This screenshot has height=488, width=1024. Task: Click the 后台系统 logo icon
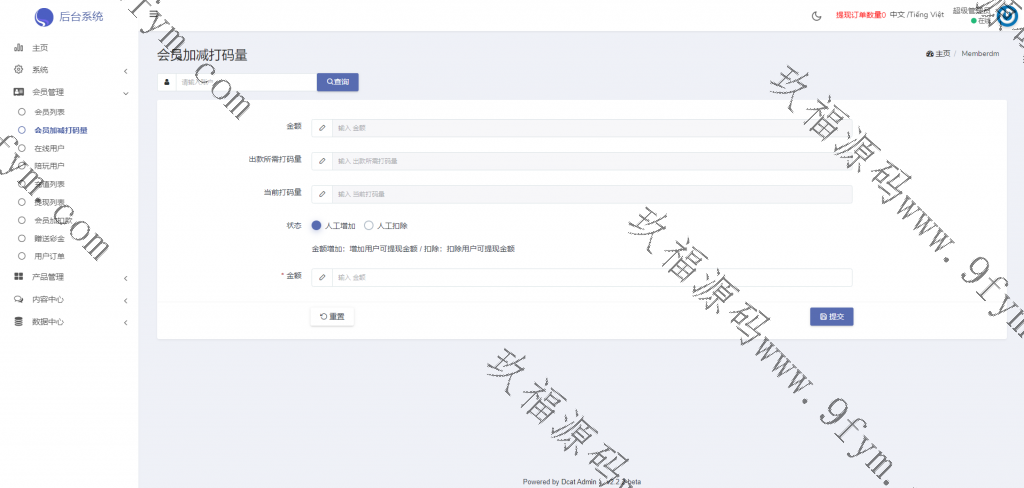point(44,17)
